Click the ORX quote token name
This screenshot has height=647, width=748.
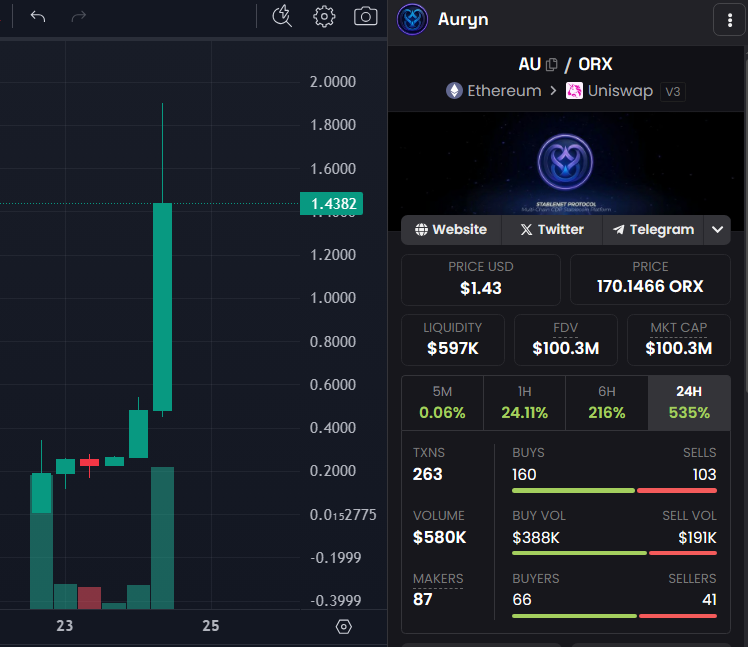(595, 64)
